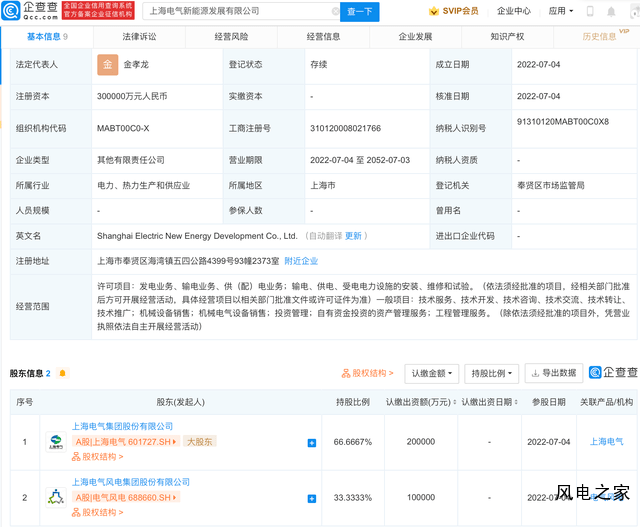The height and width of the screenshot is (527, 640).
Task: Sort by 认缴出资日期 column header
Action: tap(489, 402)
